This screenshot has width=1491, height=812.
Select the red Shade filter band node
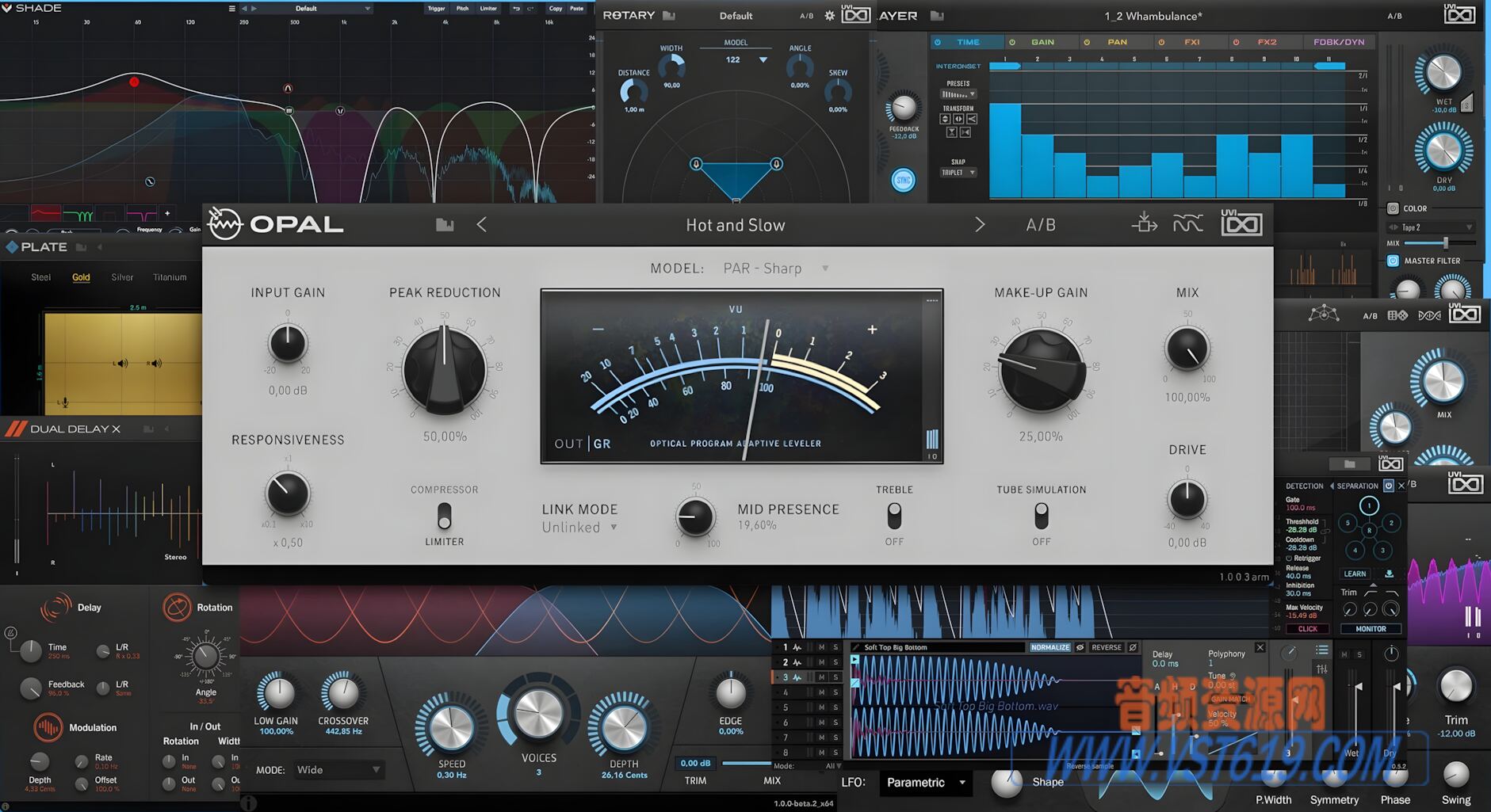pos(134,82)
